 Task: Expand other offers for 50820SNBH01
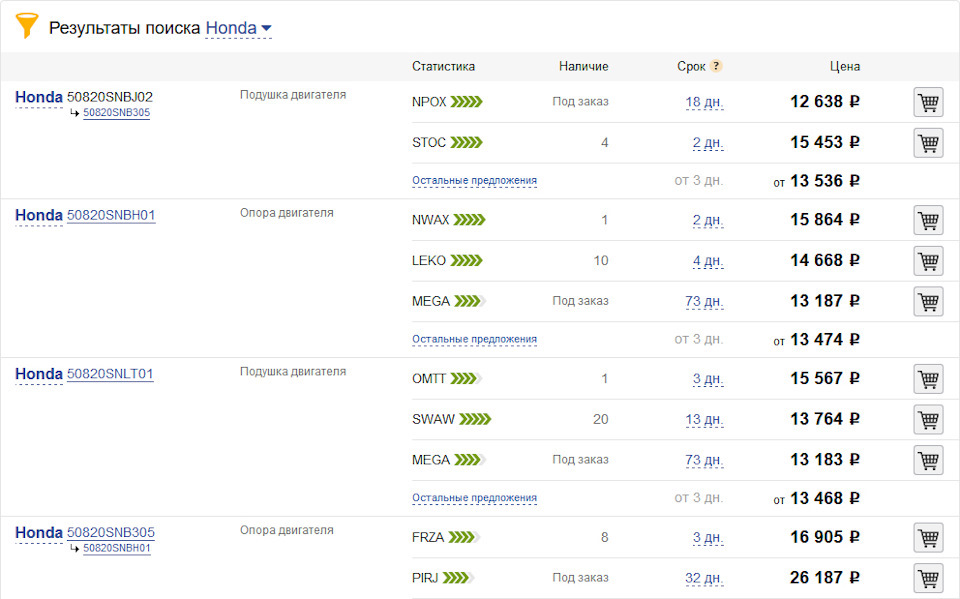pos(474,339)
